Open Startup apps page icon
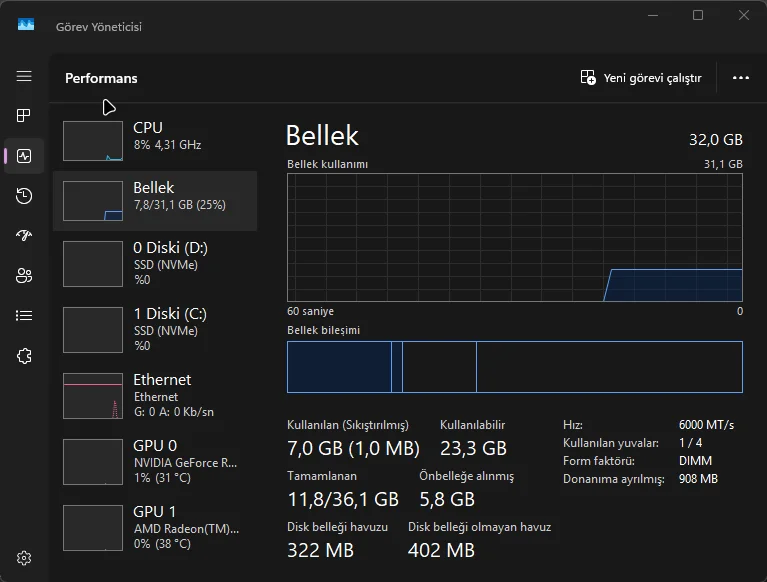 click(x=24, y=236)
